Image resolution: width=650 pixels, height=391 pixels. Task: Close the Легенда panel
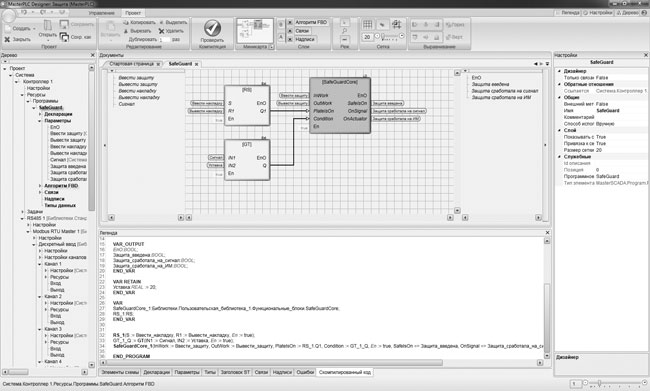click(547, 233)
